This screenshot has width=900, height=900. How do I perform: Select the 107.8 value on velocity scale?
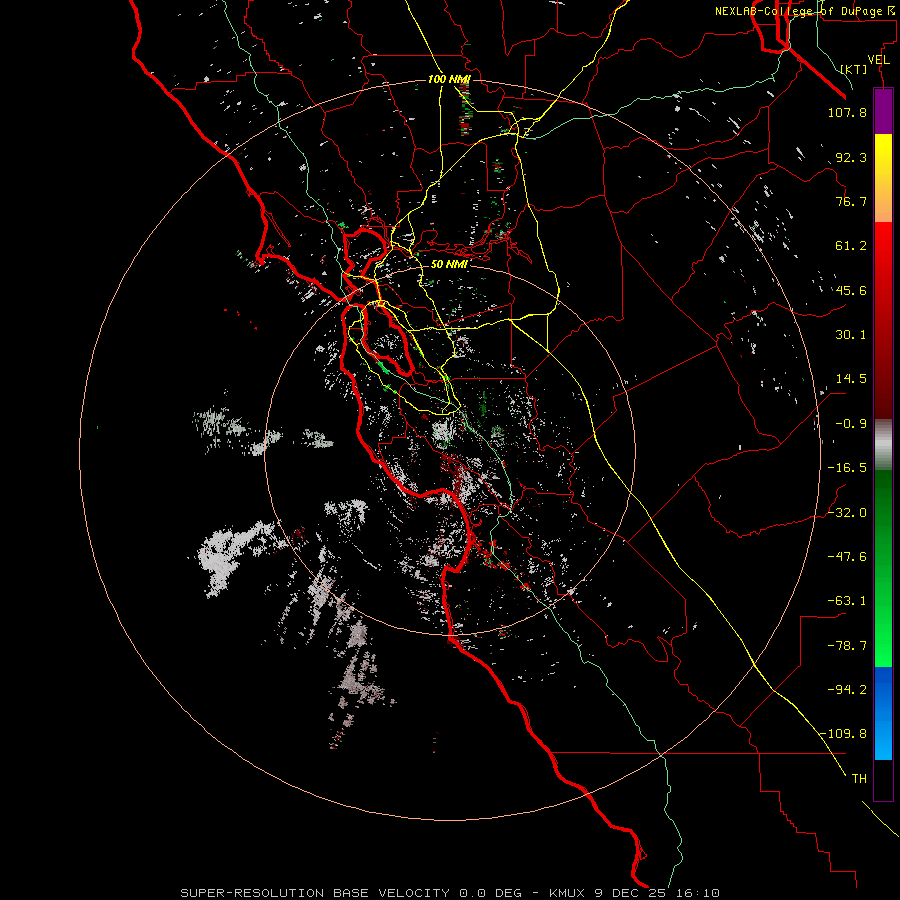(x=847, y=112)
